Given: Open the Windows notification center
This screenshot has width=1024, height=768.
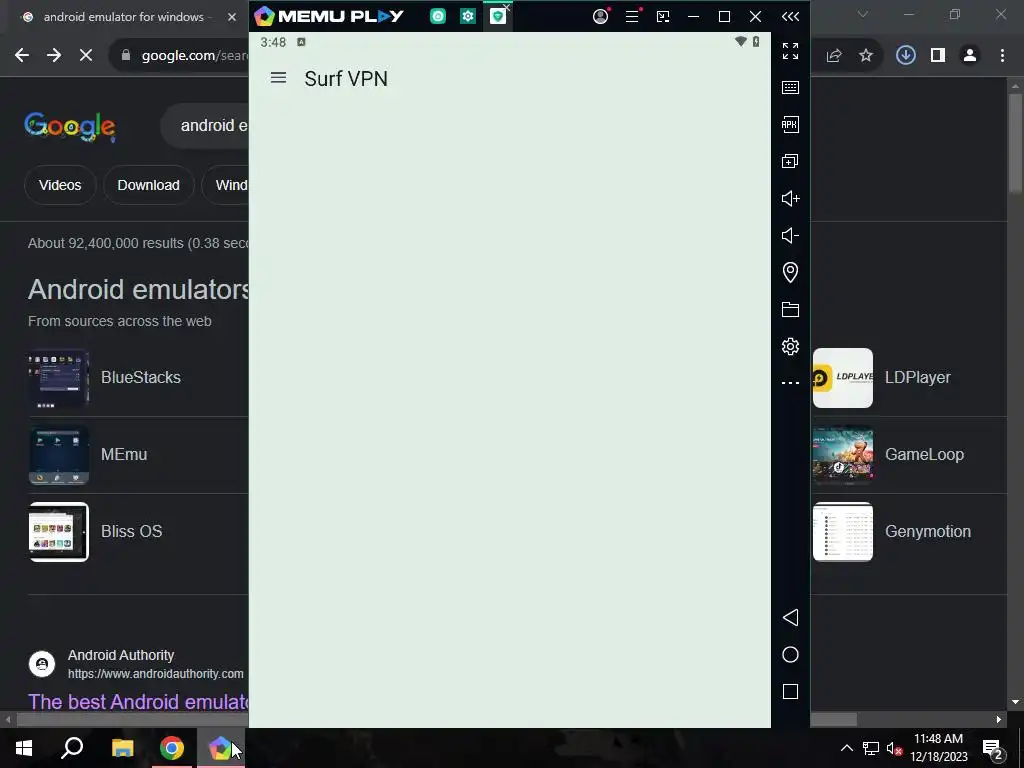Looking at the screenshot, I should (x=993, y=748).
